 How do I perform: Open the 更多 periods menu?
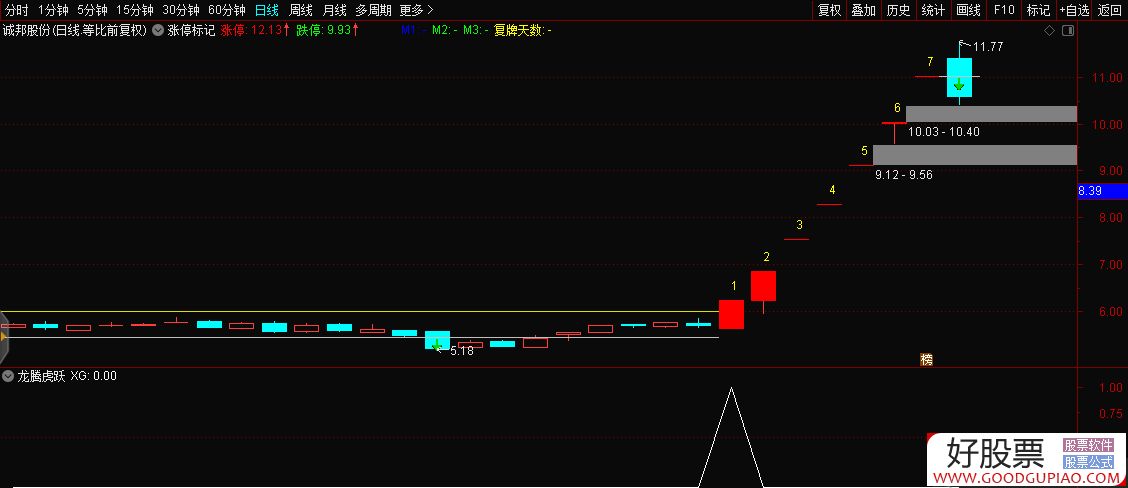coord(416,10)
